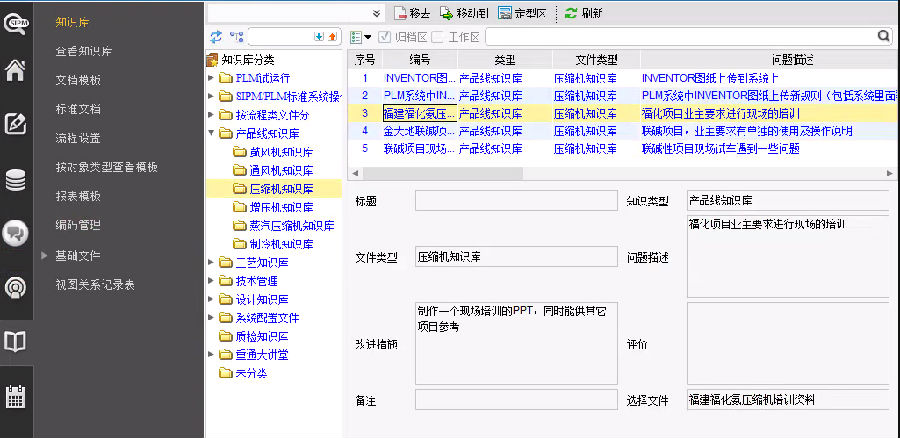Expand the 设计知识库 tree folder

(212, 299)
